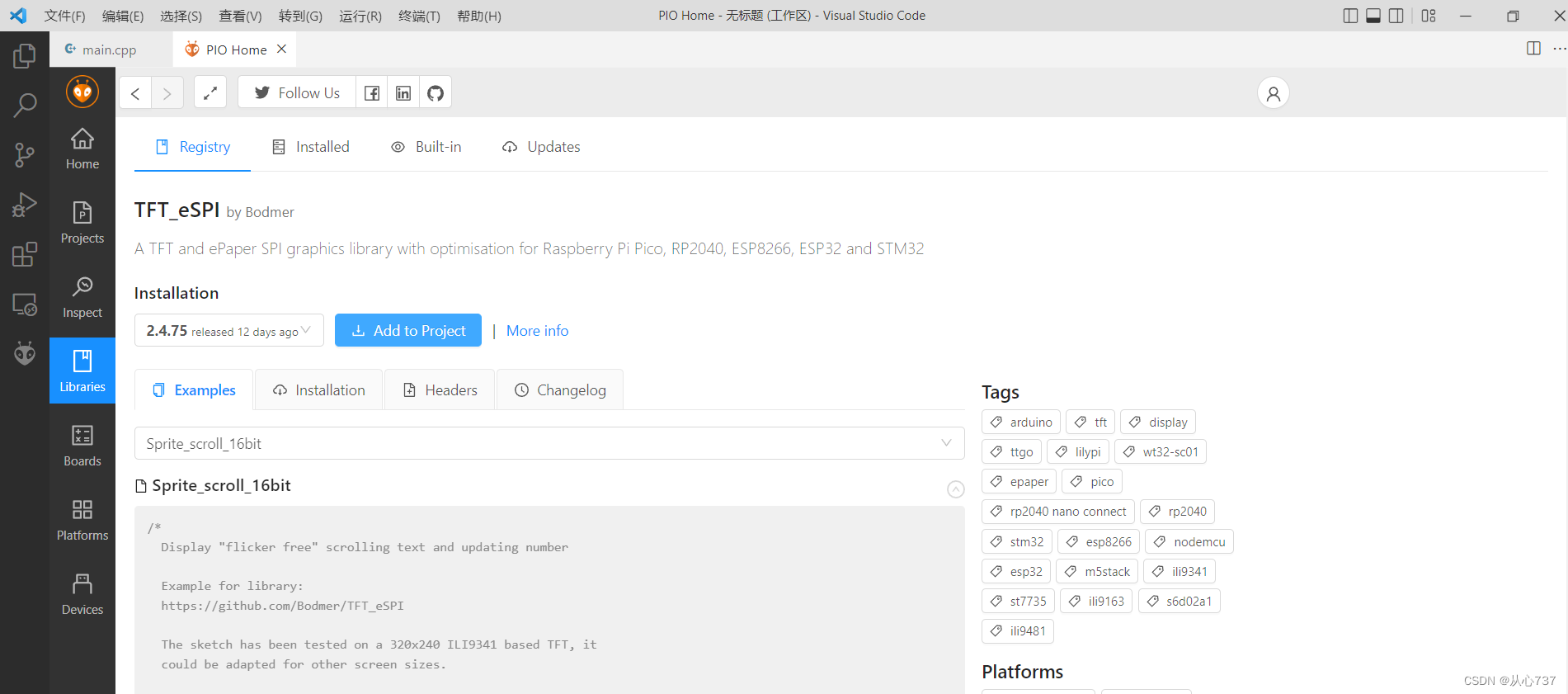The image size is (1568, 694).
Task: Go to PIO Home page
Action: pyautogui.click(x=82, y=149)
